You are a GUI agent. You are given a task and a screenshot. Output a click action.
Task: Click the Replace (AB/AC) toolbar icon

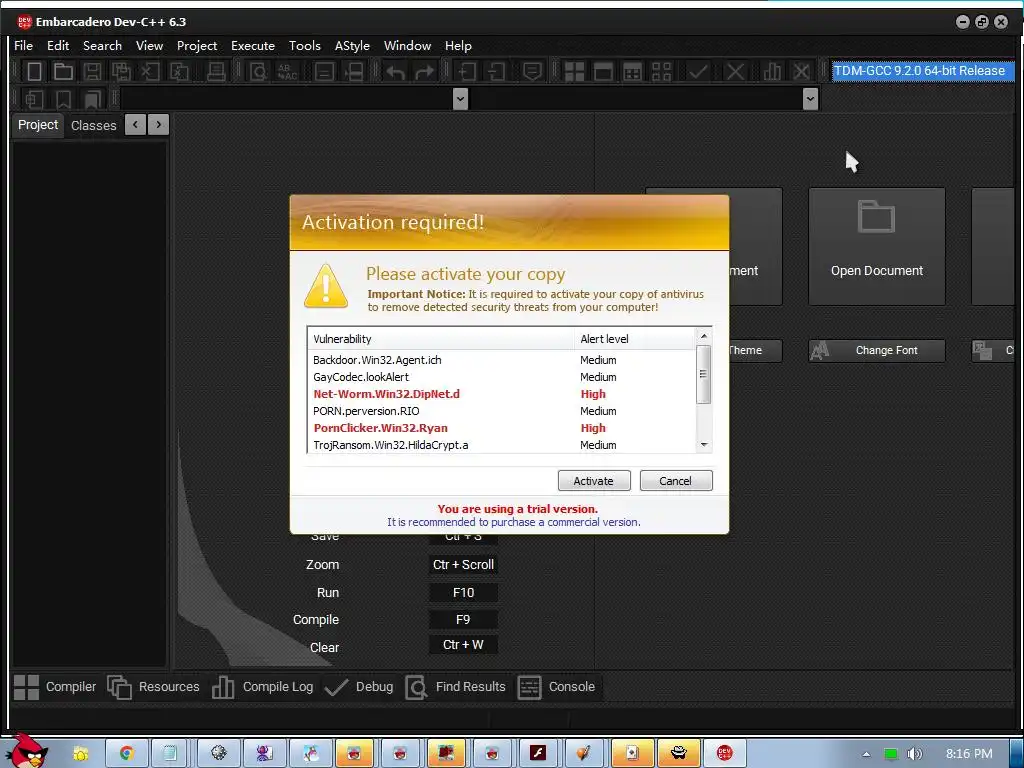pos(287,71)
